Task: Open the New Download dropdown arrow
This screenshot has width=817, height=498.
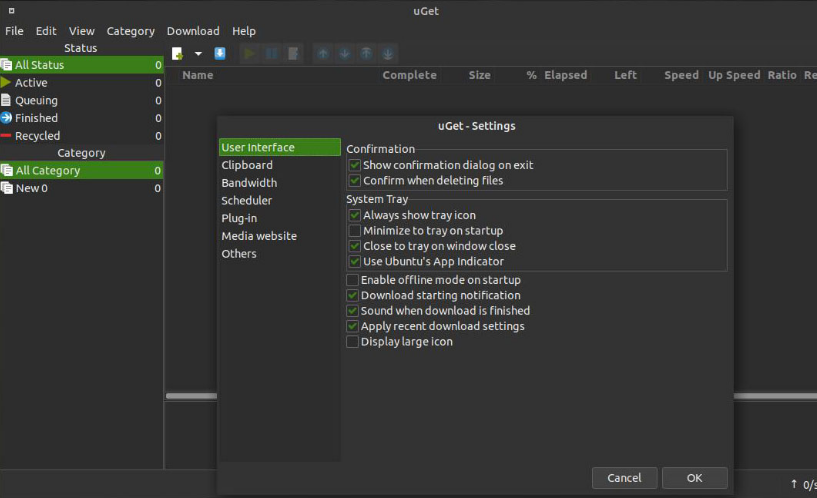Action: [x=198, y=54]
